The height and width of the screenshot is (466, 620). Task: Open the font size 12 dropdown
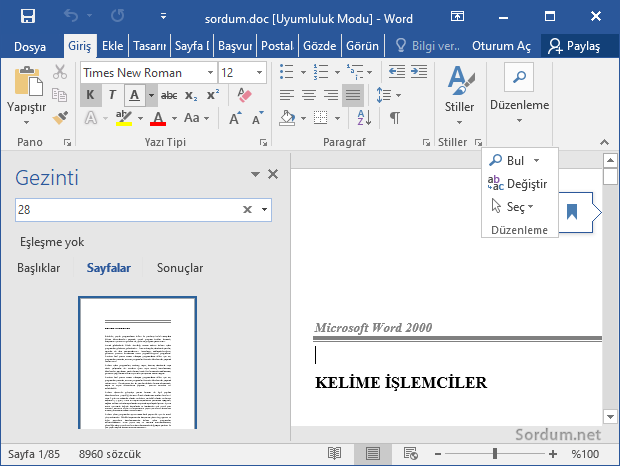259,72
